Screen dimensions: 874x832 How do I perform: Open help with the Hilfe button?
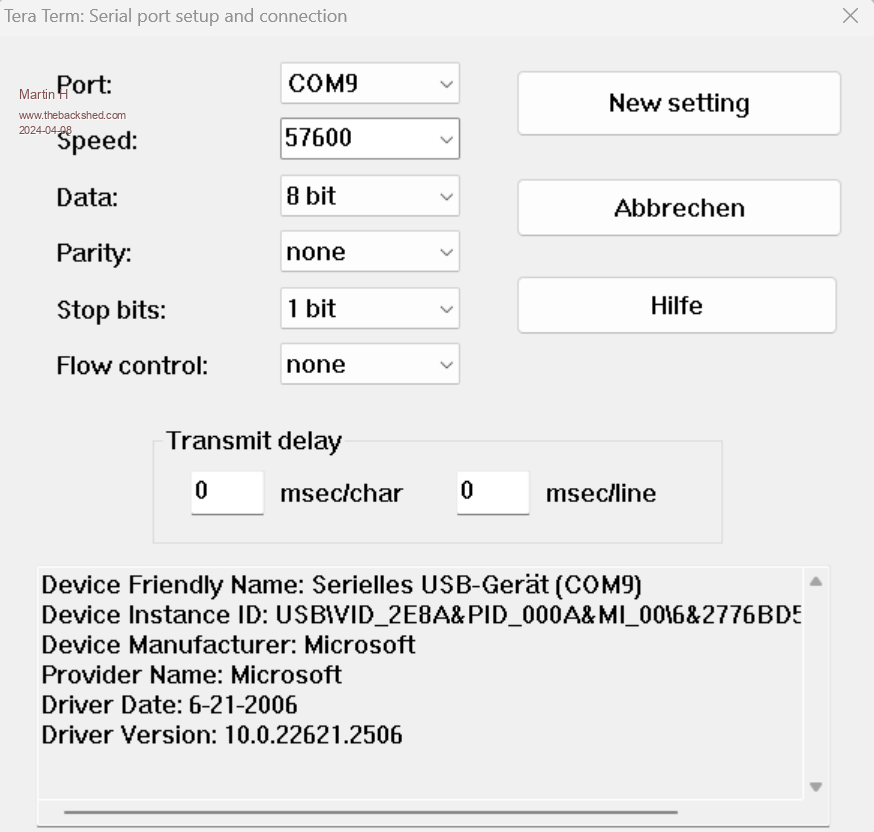tap(676, 305)
